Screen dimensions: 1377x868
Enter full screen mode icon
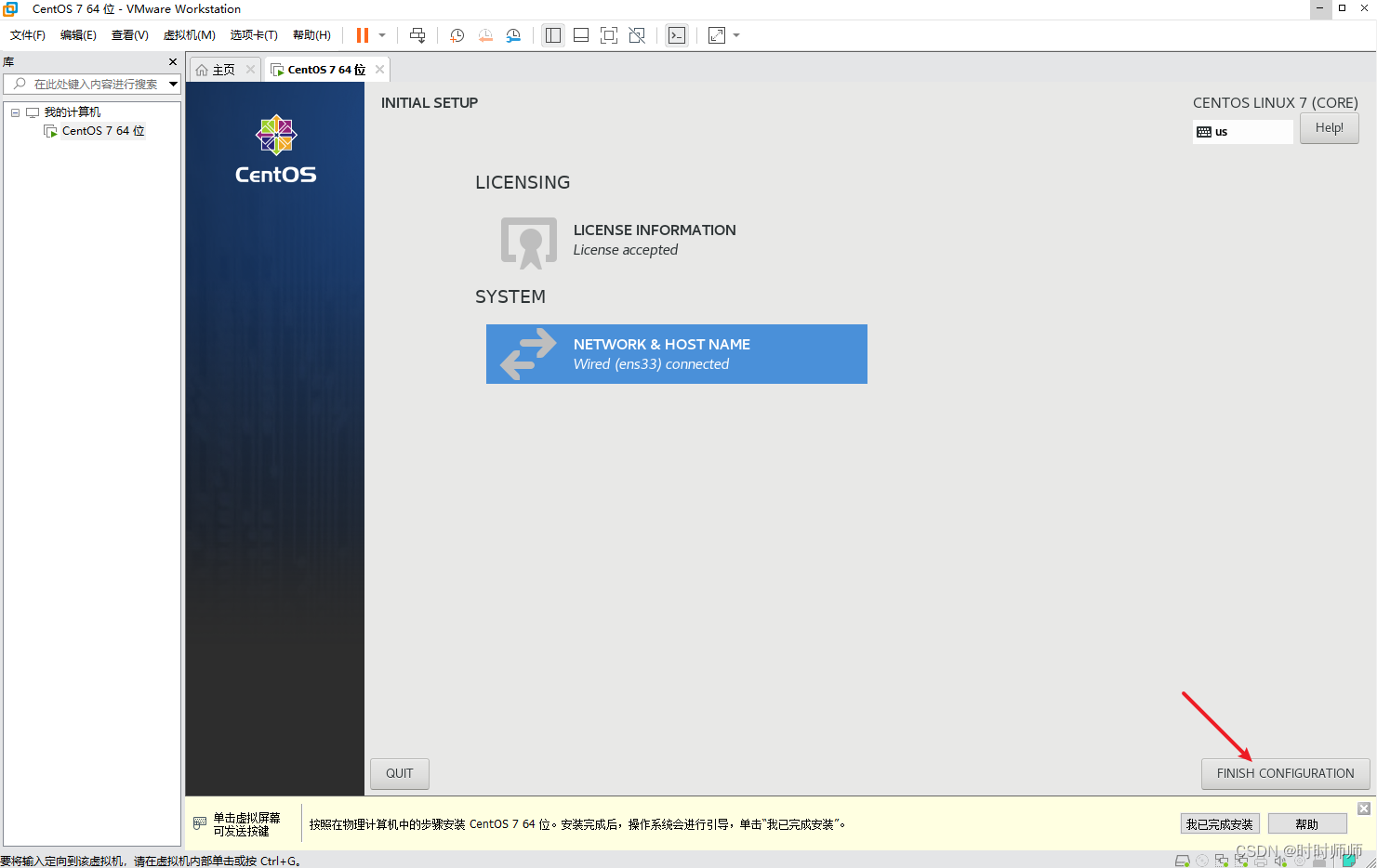[x=609, y=35]
